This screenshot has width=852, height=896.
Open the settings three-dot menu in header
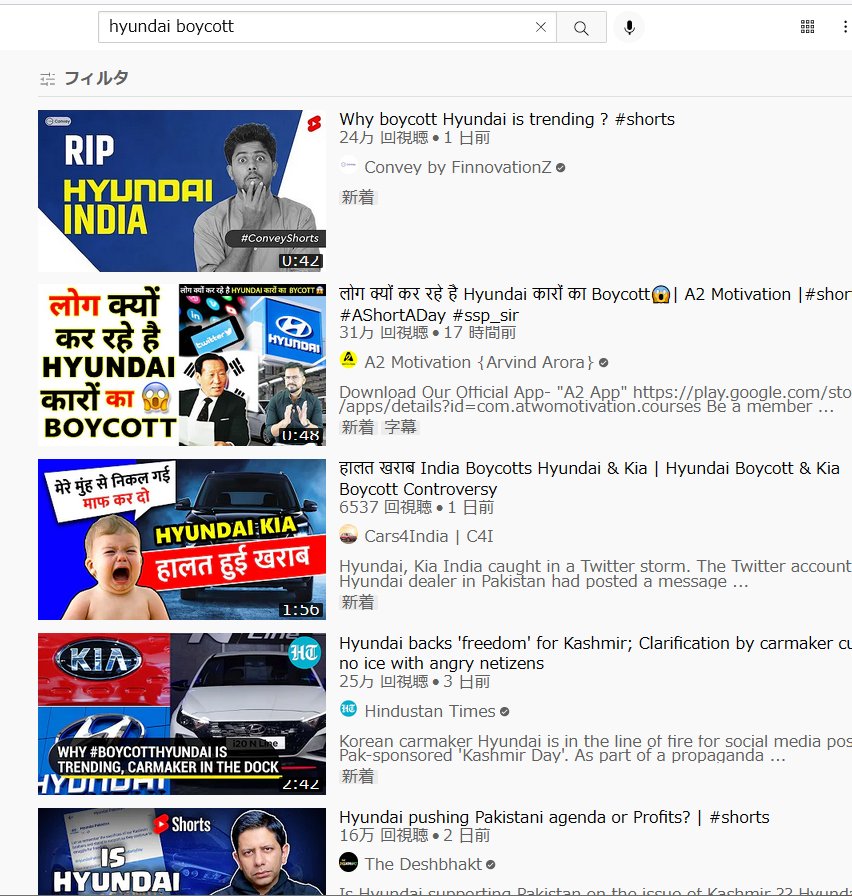click(845, 27)
